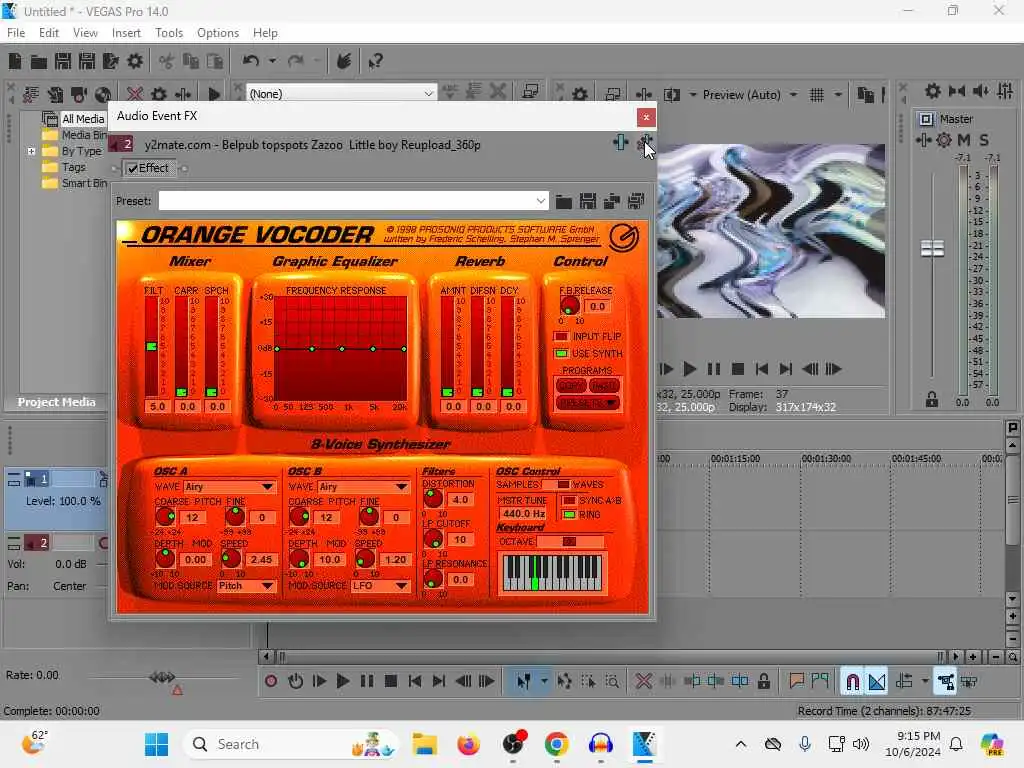Click the Orange Vocoder synthesizer piano keyboard
The width and height of the screenshot is (1024, 768).
[552, 573]
